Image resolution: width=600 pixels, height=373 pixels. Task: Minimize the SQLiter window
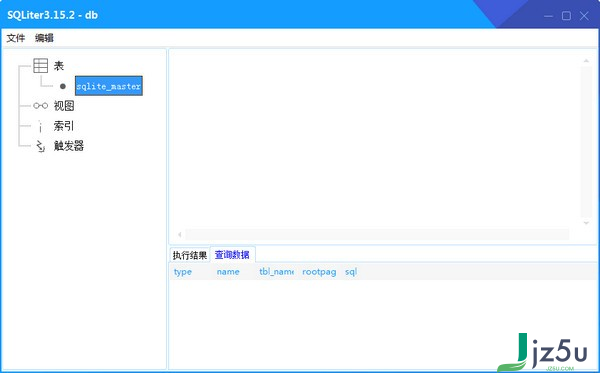coord(548,16)
